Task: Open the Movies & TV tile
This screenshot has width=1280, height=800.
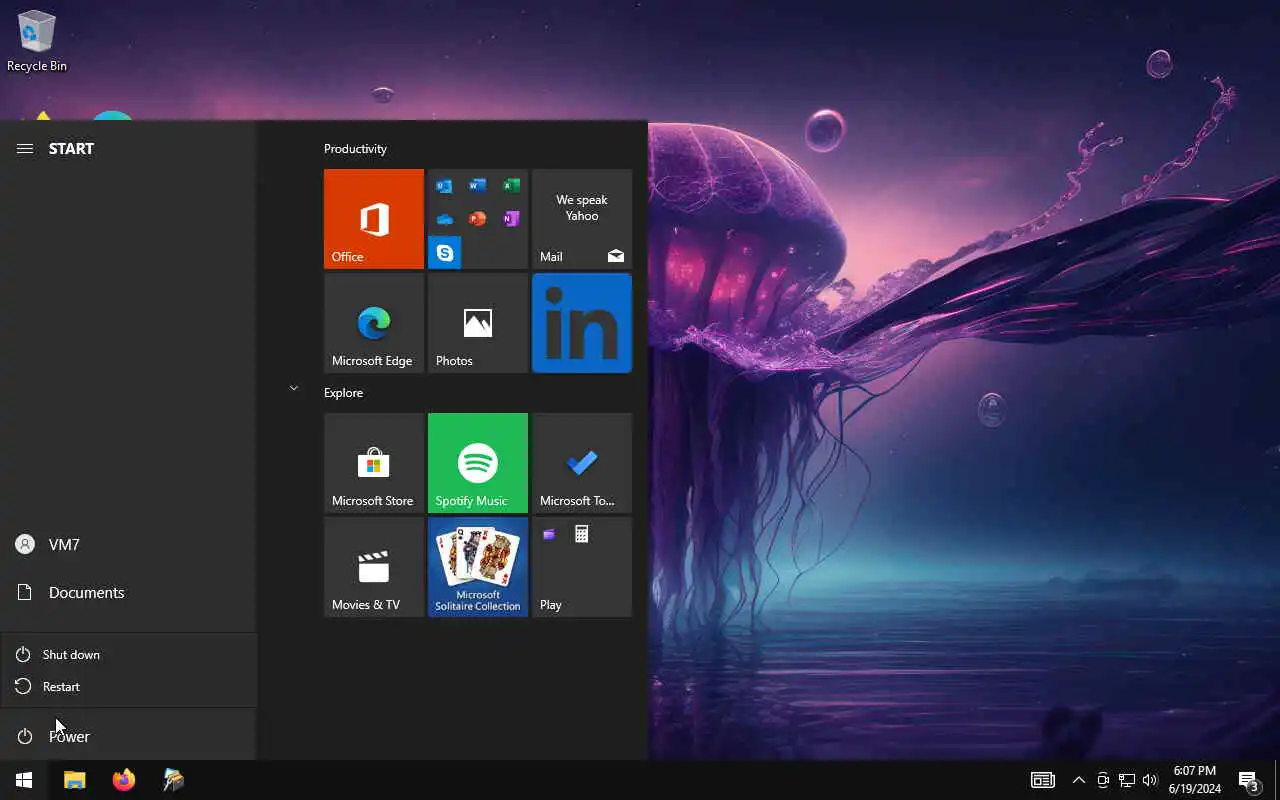Action: click(x=374, y=567)
